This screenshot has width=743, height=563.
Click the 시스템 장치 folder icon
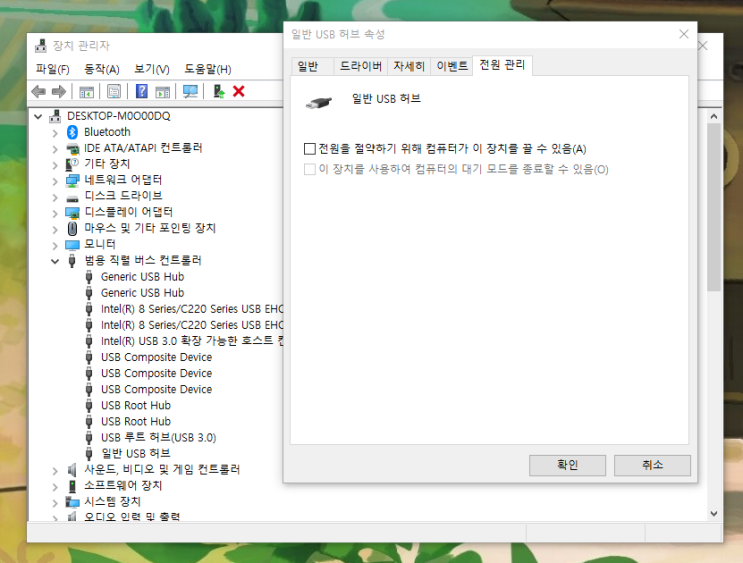click(72, 502)
